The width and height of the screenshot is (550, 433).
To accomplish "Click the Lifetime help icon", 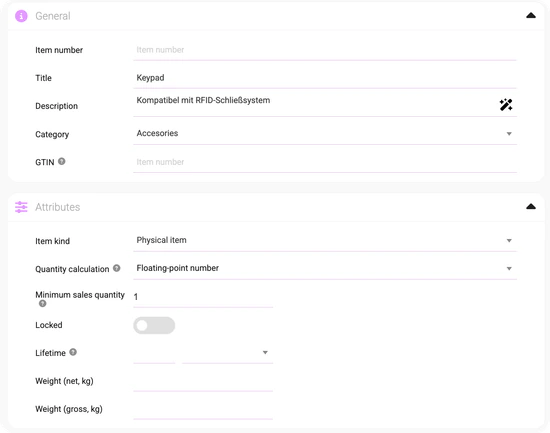I will (73, 352).
